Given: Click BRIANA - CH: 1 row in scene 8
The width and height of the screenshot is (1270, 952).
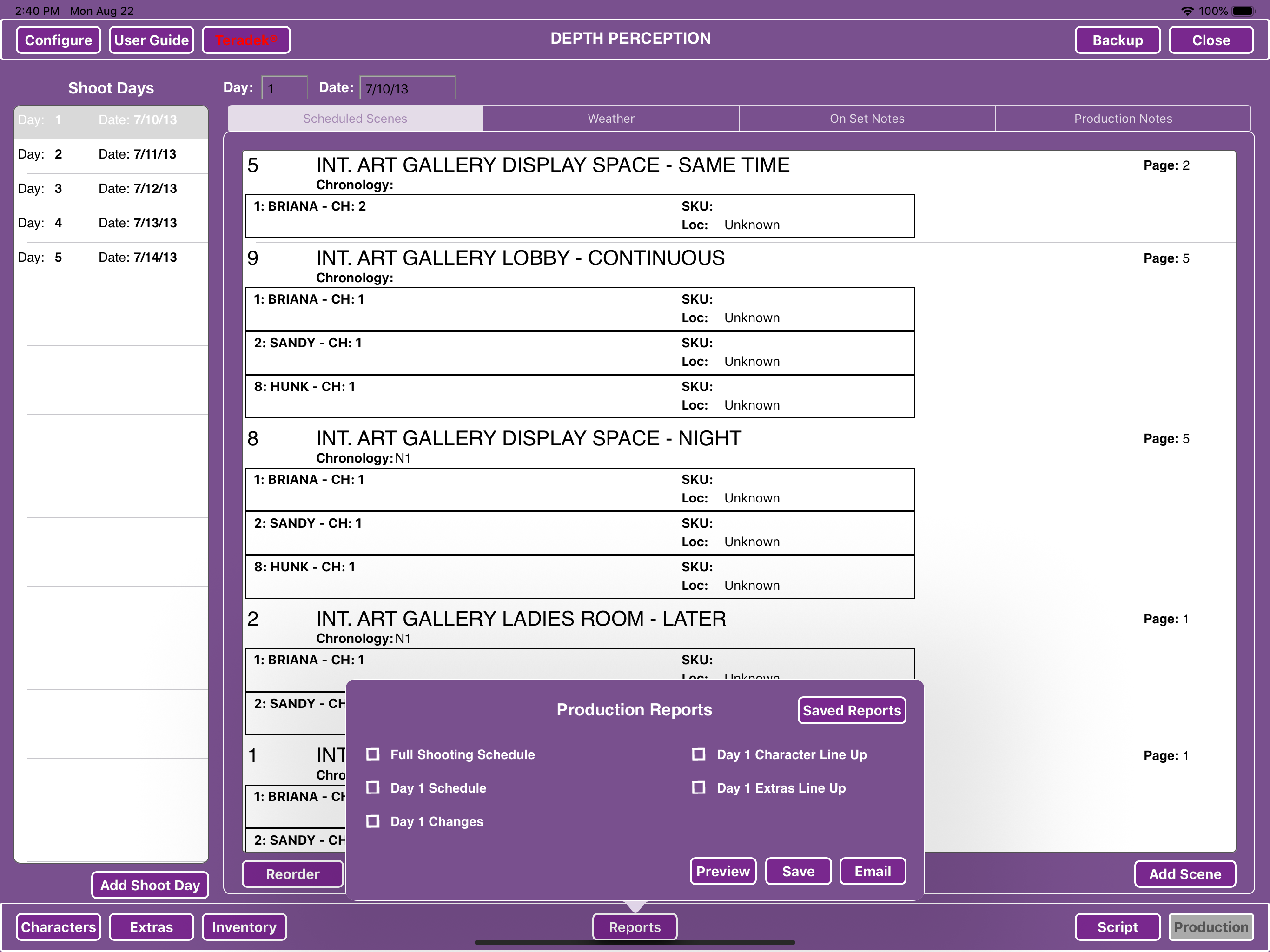Looking at the screenshot, I should point(580,489).
